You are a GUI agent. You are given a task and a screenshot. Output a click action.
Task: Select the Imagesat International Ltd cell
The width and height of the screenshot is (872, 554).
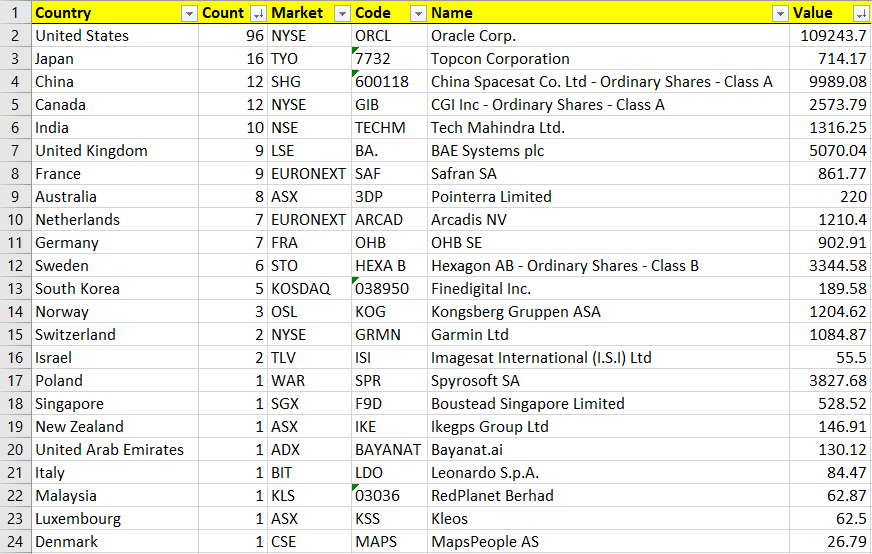pos(608,358)
